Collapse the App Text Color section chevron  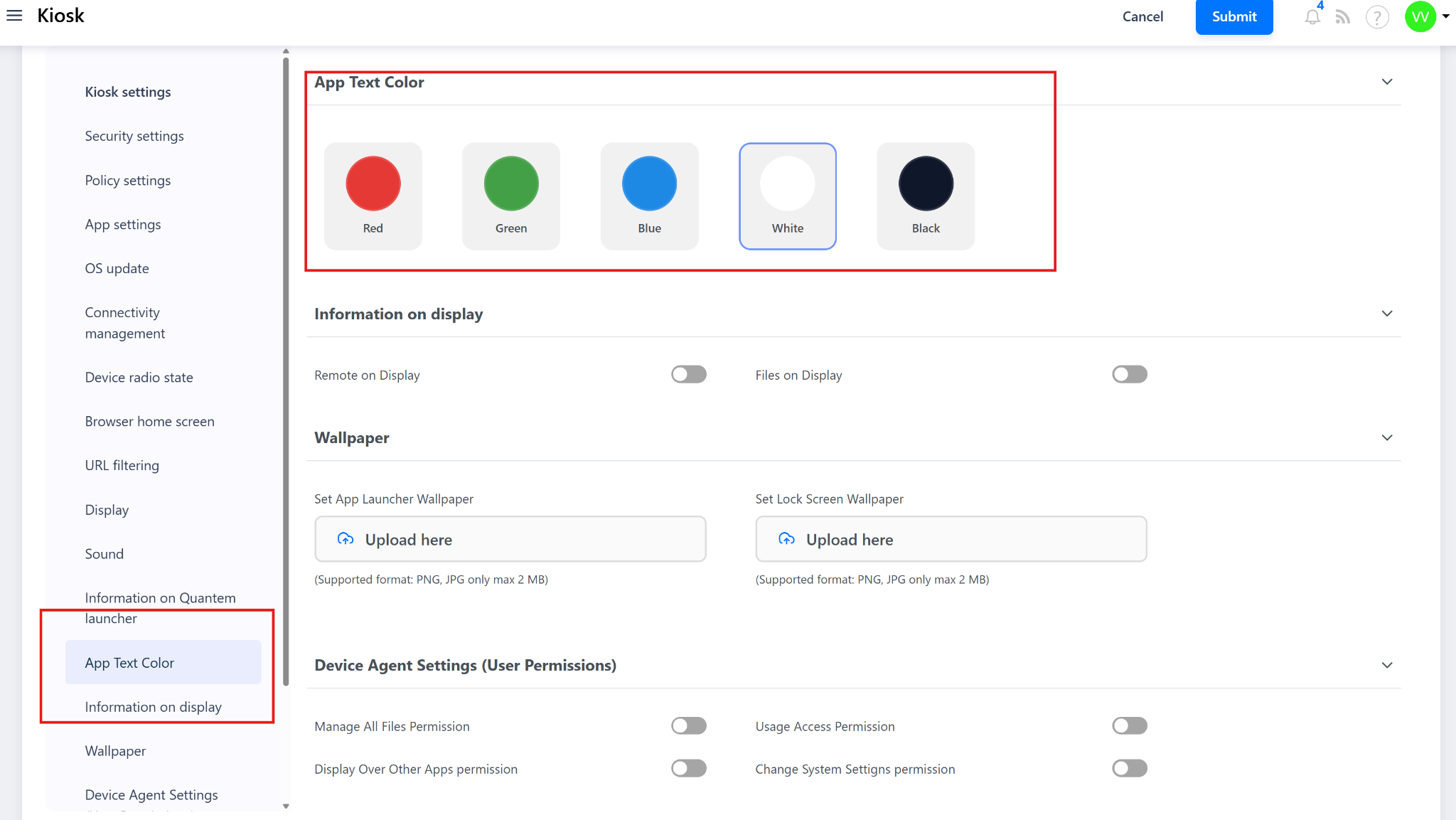click(1386, 82)
